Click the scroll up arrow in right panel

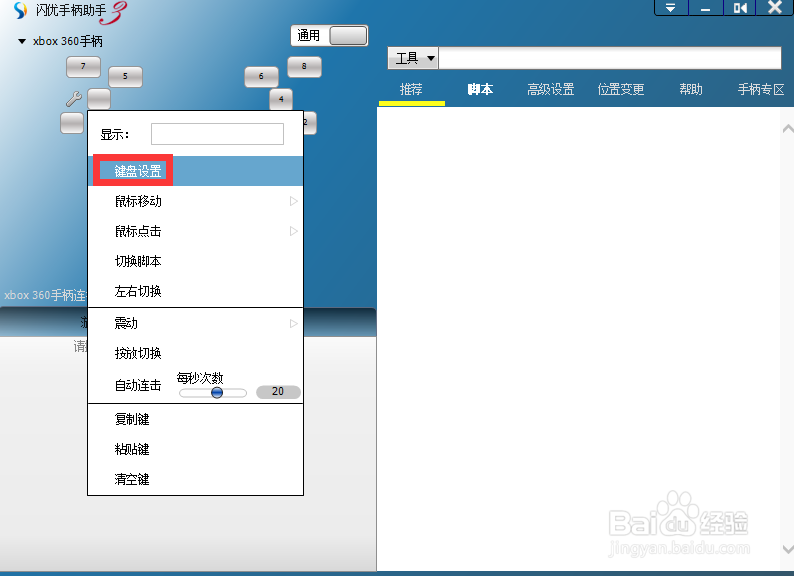pos(787,129)
